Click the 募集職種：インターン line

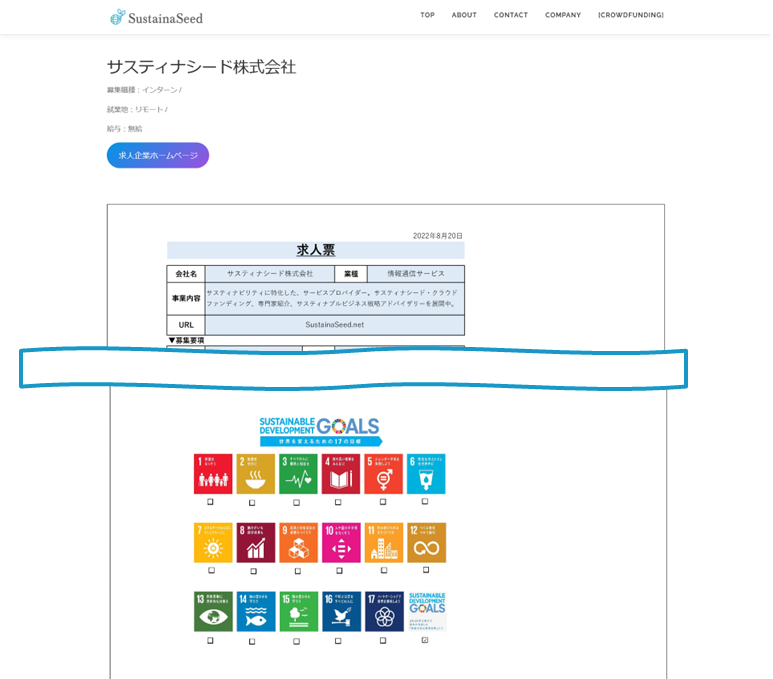144,90
